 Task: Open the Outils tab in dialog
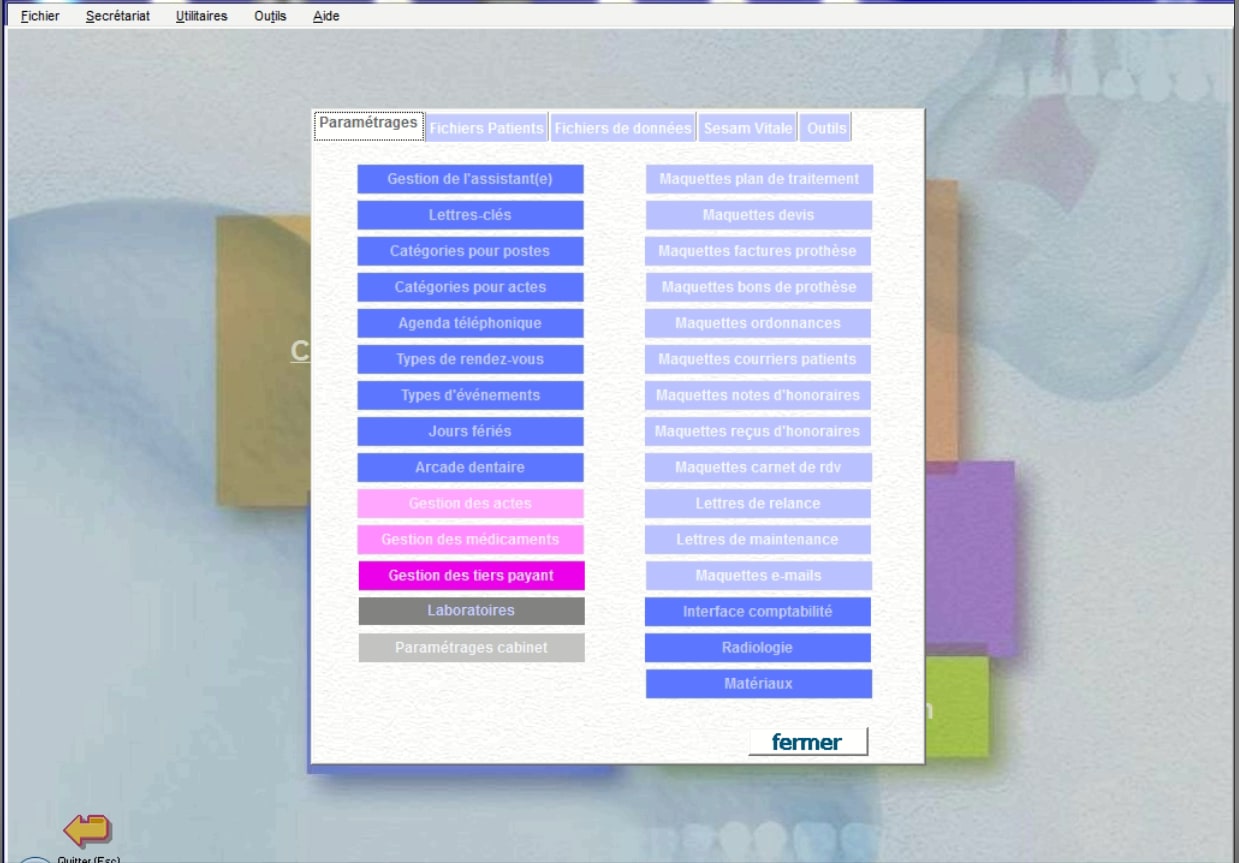(826, 128)
